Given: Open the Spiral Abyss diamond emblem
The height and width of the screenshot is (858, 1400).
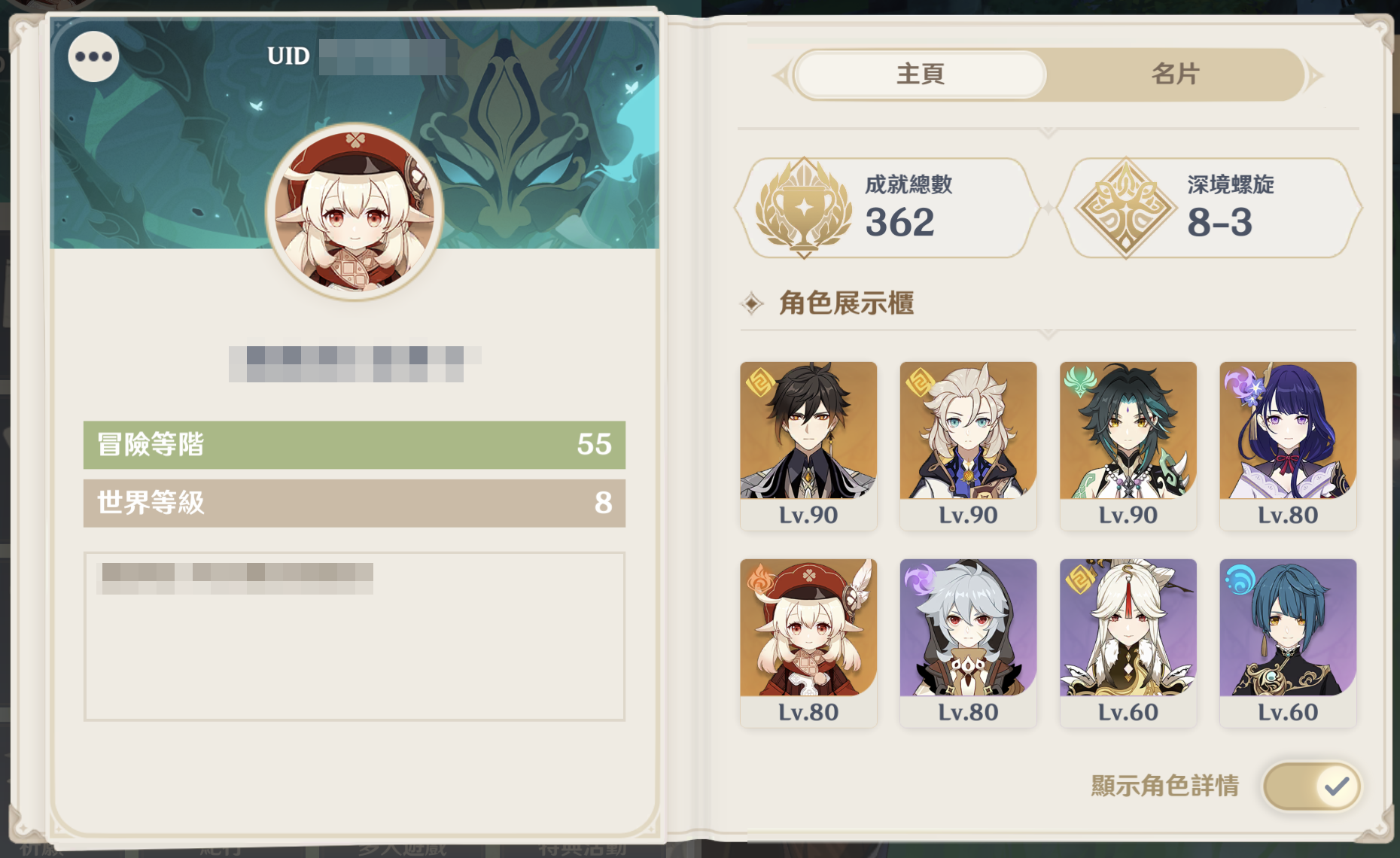Looking at the screenshot, I should click(x=1125, y=207).
